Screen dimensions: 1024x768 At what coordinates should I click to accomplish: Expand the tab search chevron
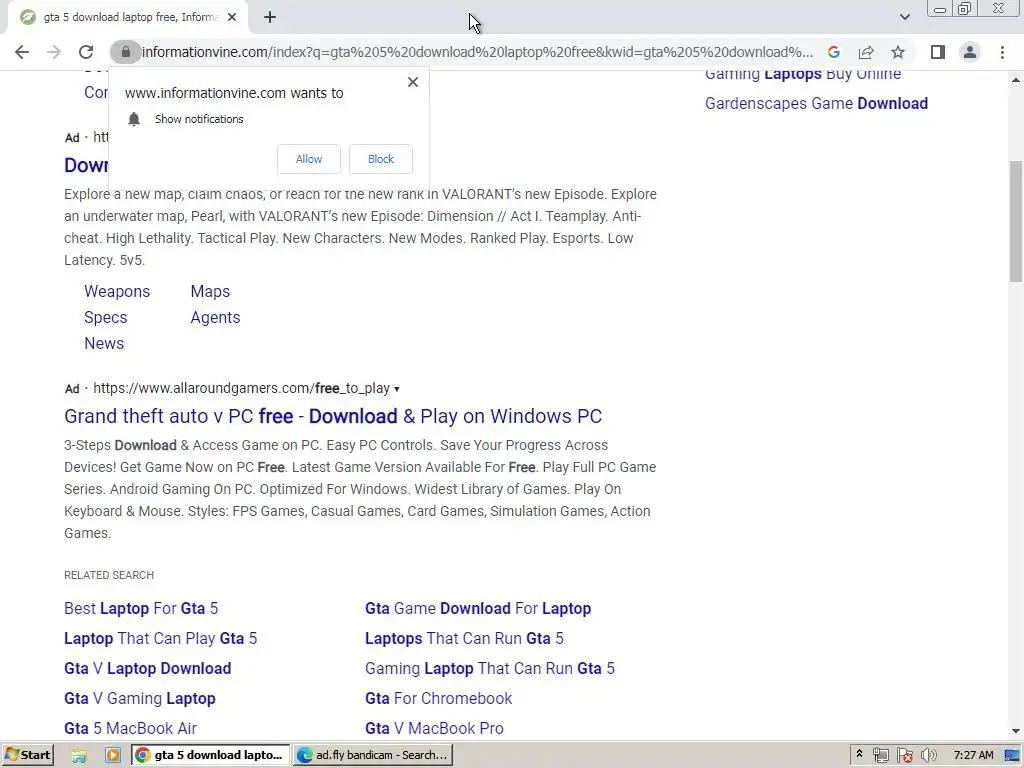click(904, 17)
